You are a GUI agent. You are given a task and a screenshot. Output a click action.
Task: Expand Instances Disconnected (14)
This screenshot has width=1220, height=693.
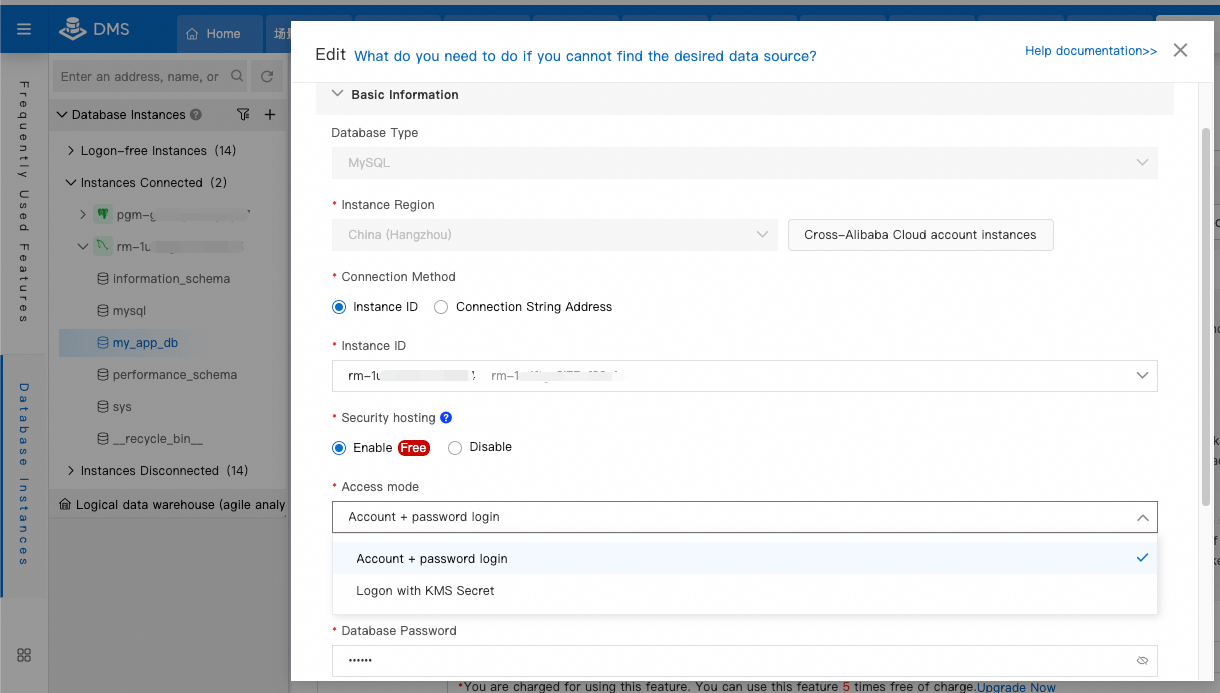pyautogui.click(x=71, y=471)
